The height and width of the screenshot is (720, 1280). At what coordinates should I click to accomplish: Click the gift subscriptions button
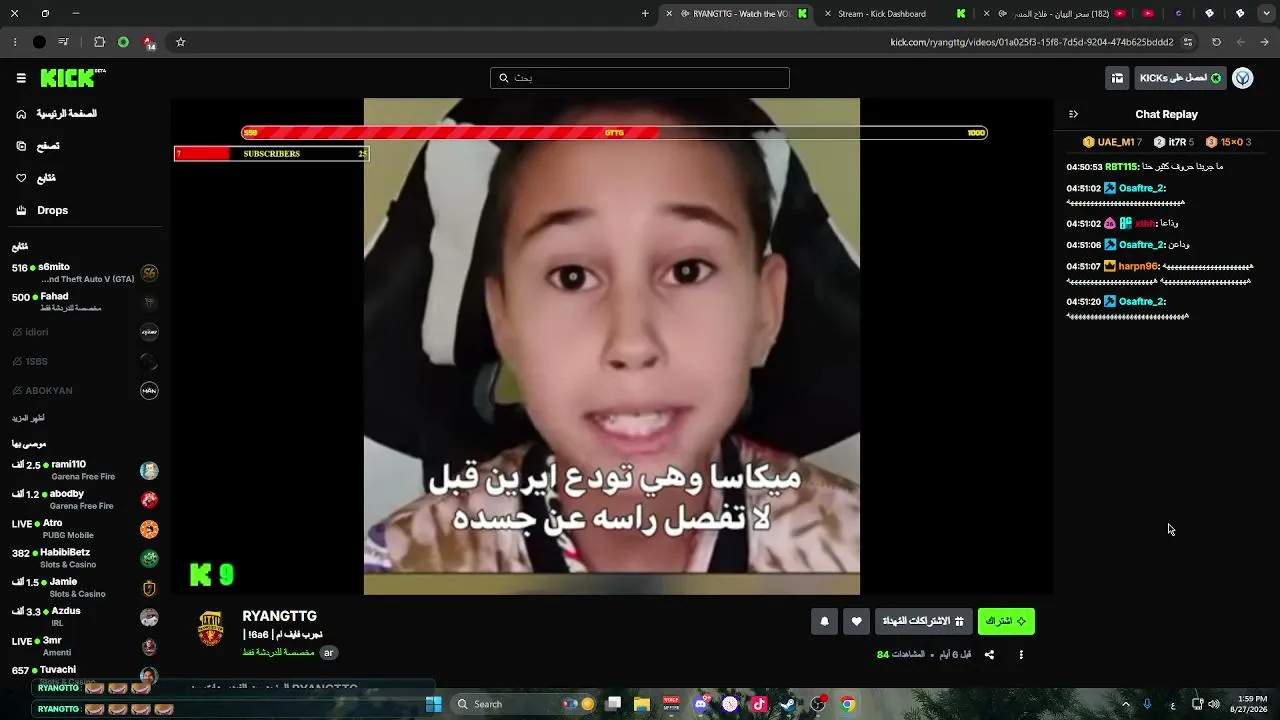(x=924, y=621)
